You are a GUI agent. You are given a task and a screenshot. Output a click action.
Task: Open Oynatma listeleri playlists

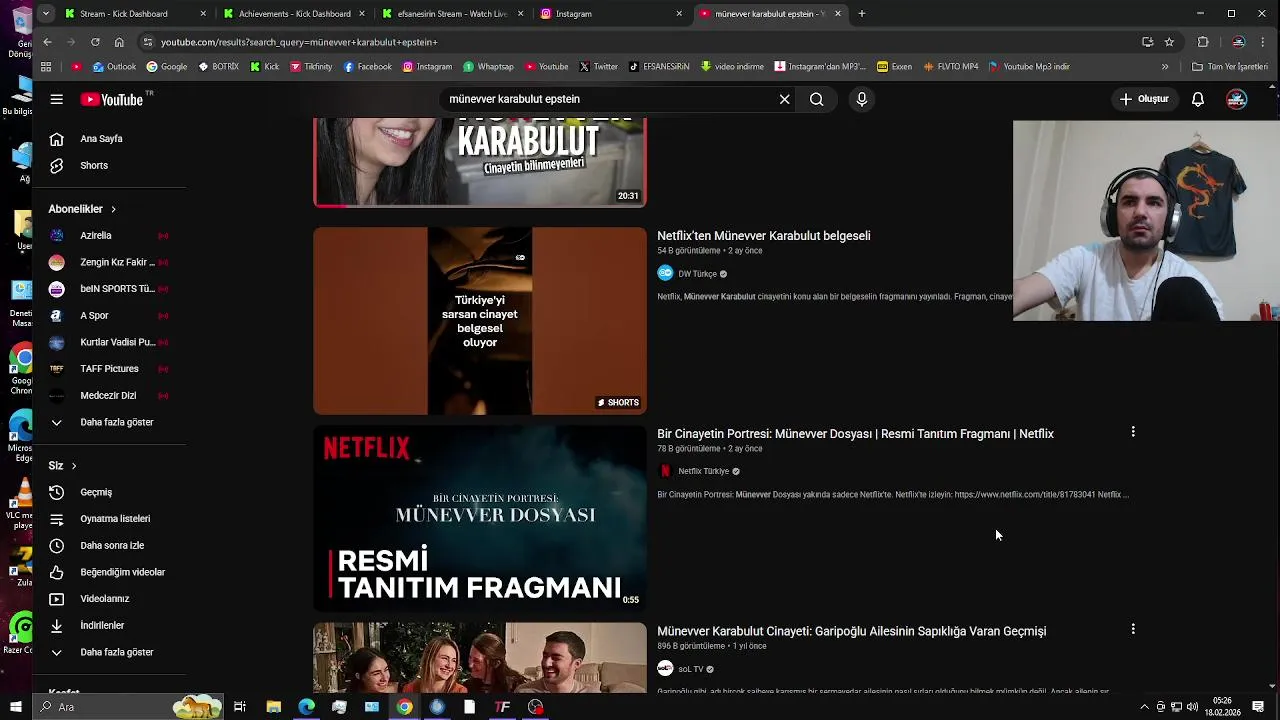[x=115, y=519]
